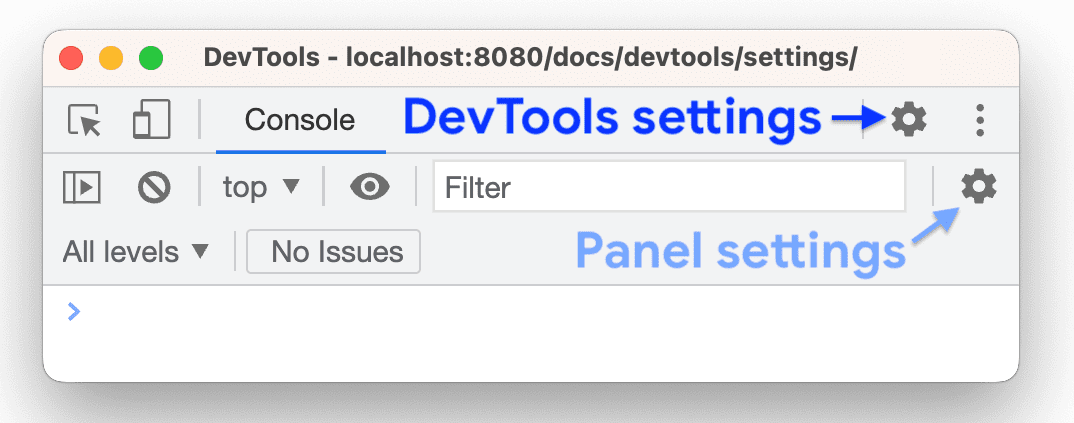1074x423 pixels.
Task: Click the DevTools window title text
Action: point(530,58)
